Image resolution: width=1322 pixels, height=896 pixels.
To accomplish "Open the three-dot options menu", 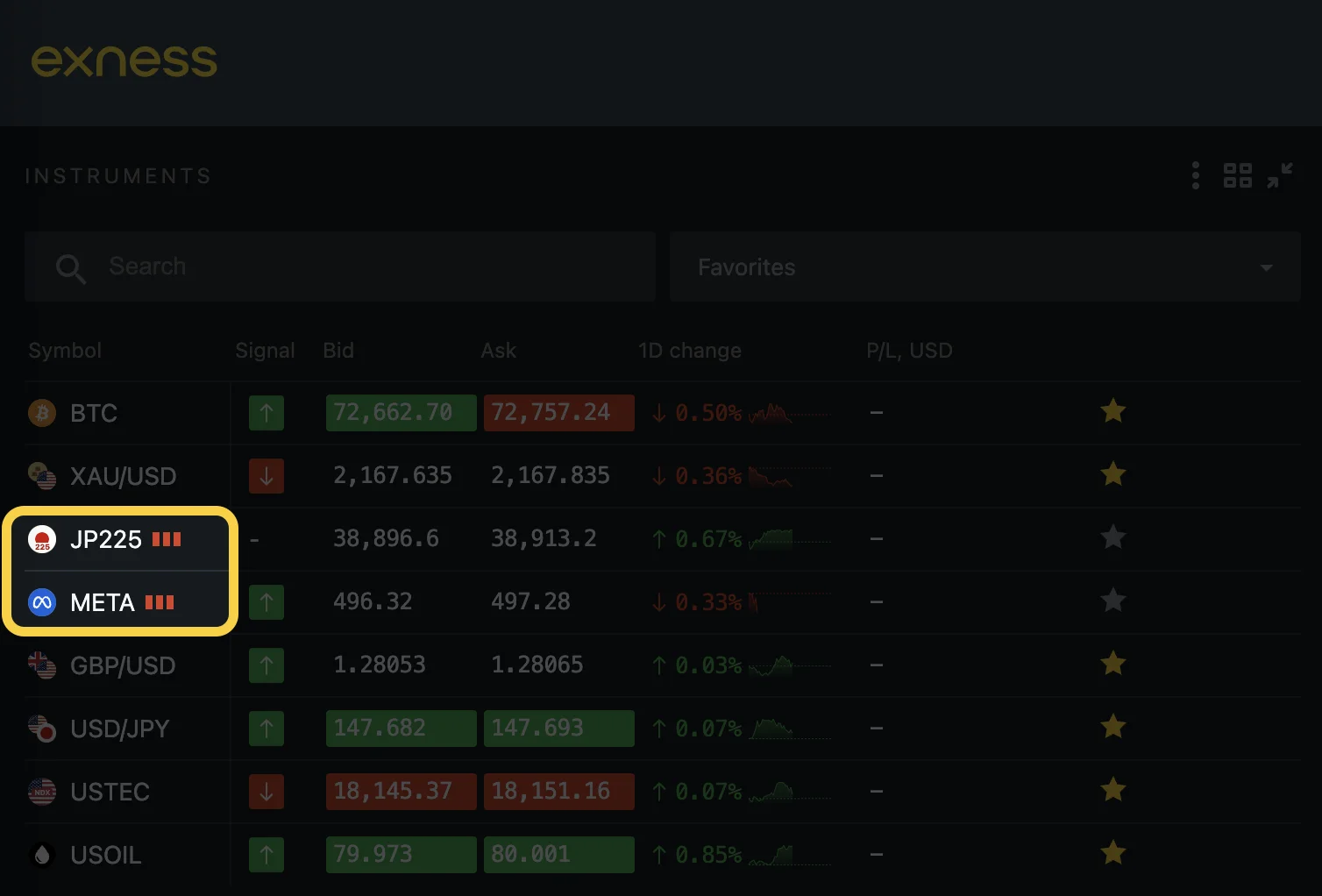I will point(1196,175).
